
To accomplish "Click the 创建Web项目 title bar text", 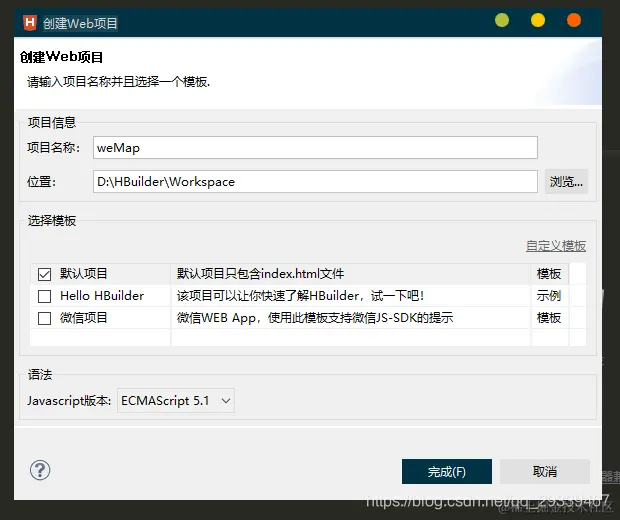I will pyautogui.click(x=80, y=23).
